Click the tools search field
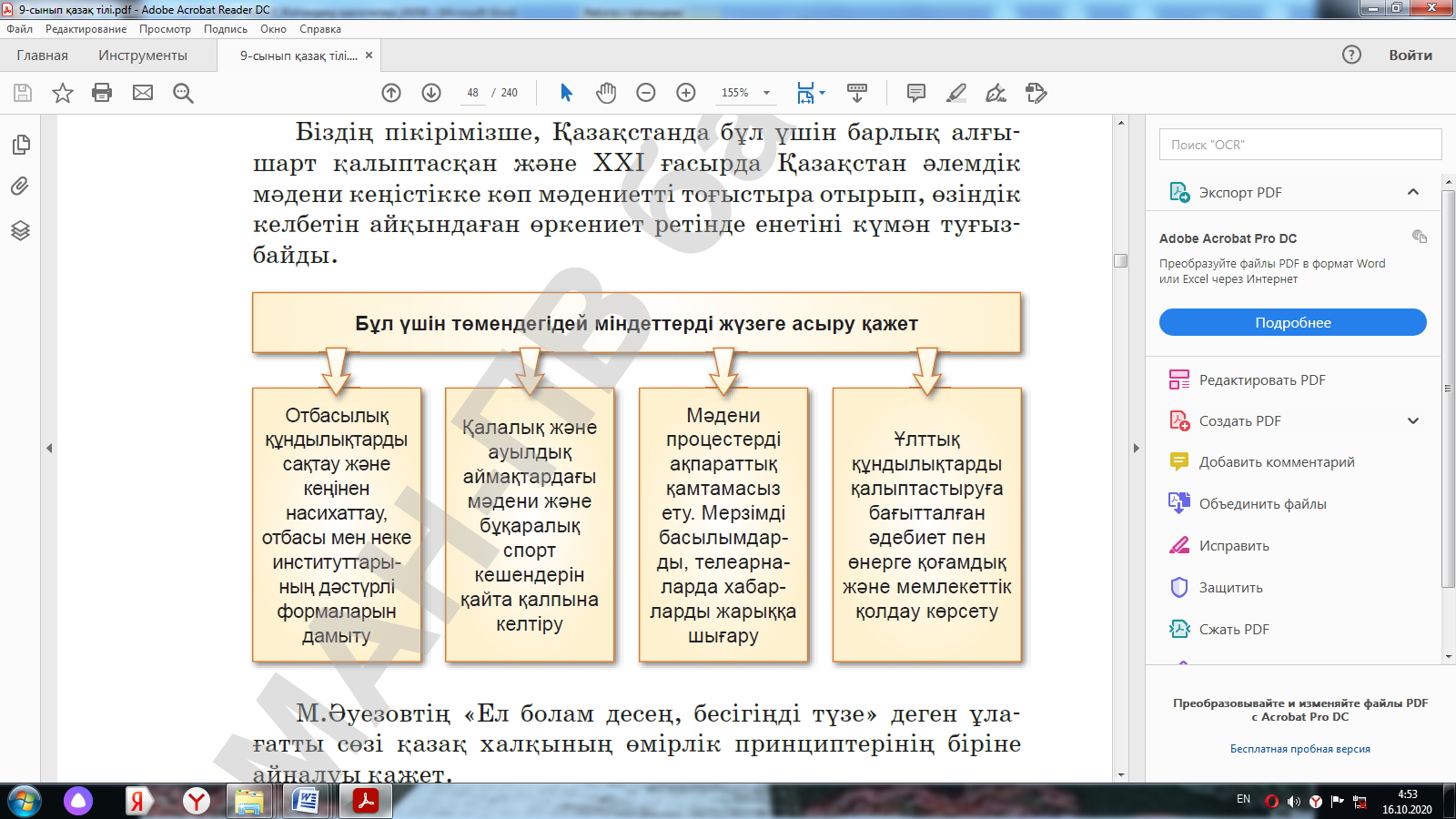The image size is (1456, 819). (1299, 145)
